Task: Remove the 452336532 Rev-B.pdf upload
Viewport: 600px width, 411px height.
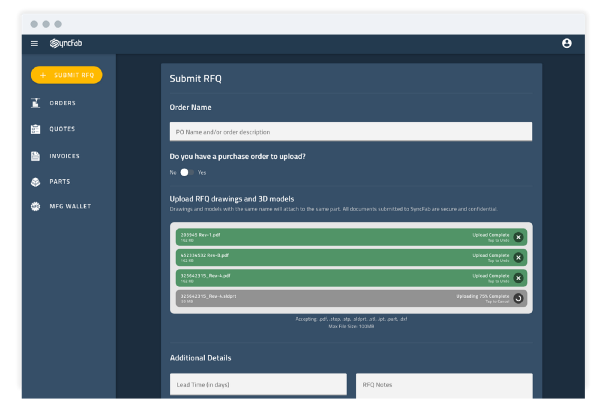Action: coord(518,258)
